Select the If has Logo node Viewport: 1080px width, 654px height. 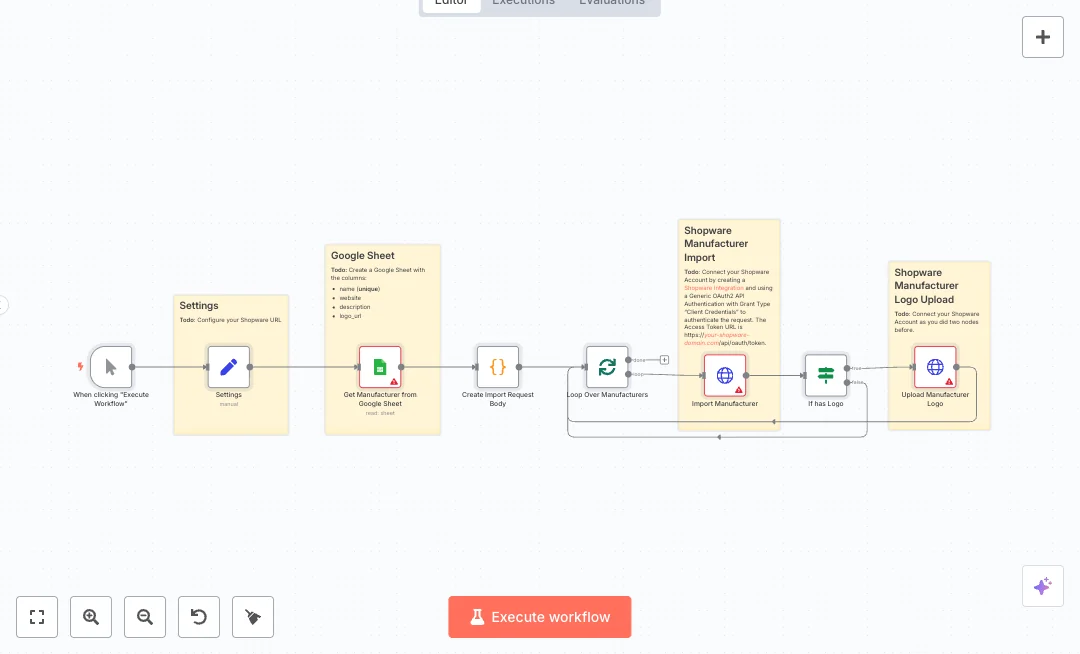[825, 375]
